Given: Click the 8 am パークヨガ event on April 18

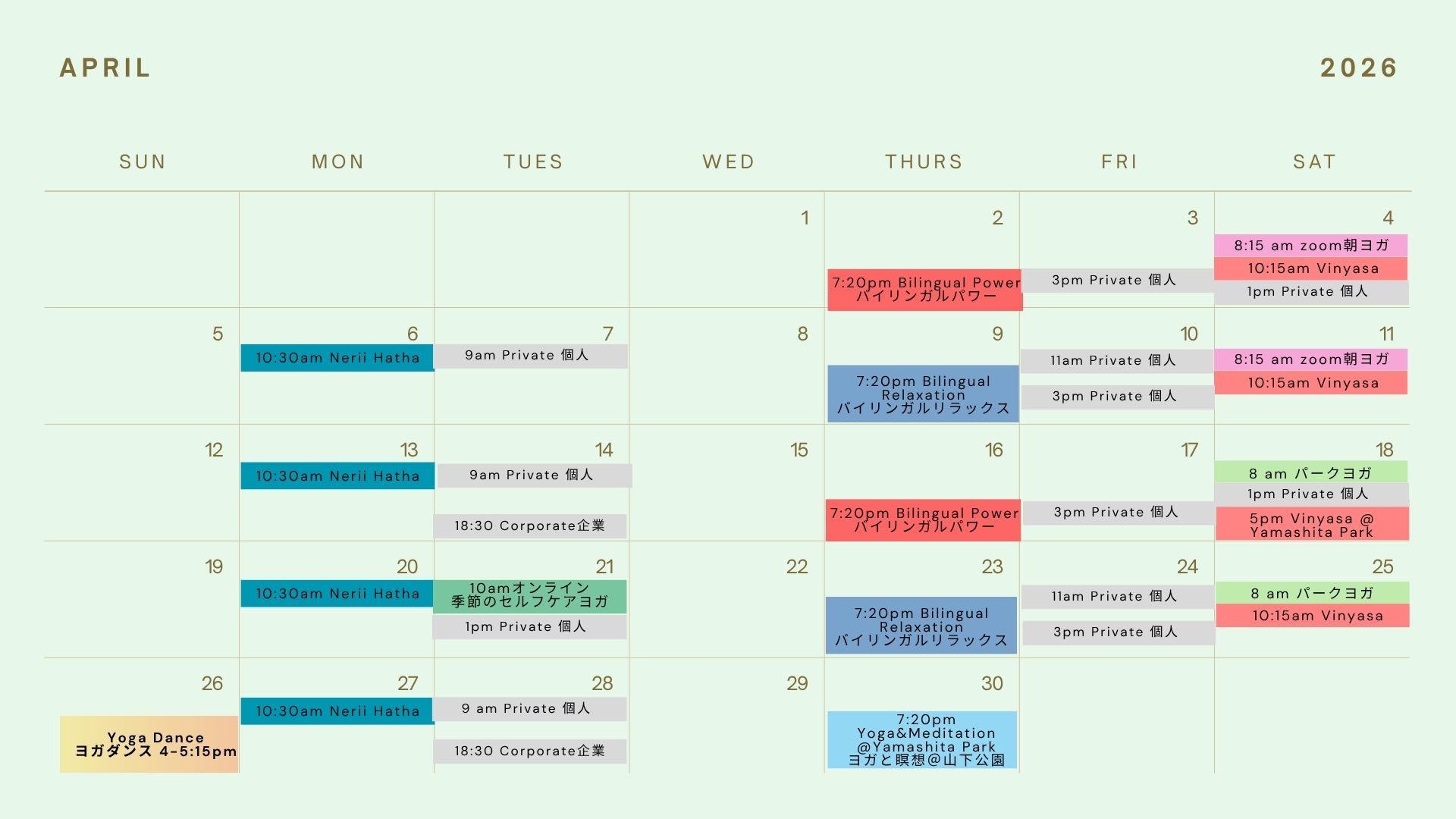Looking at the screenshot, I should point(1311,473).
